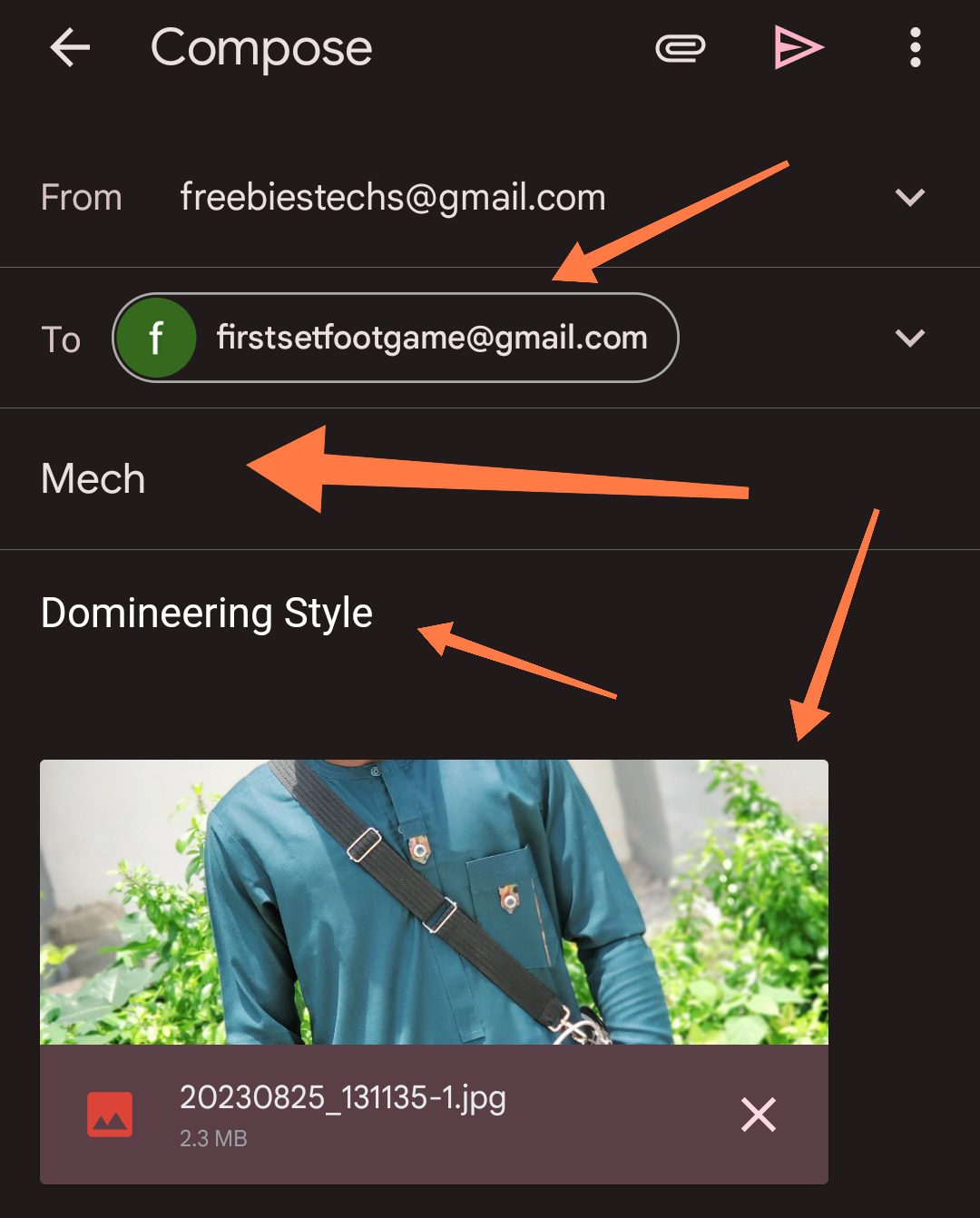Select the firstsetfootgame@gmail.com recipient chip

432,338
